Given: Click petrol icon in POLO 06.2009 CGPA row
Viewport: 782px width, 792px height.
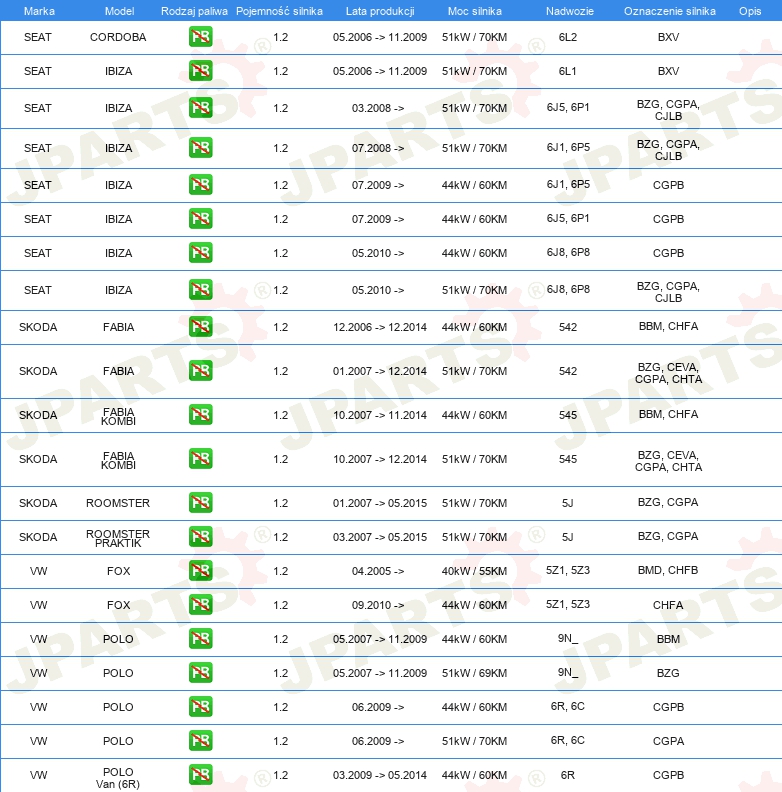Looking at the screenshot, I should click(201, 740).
